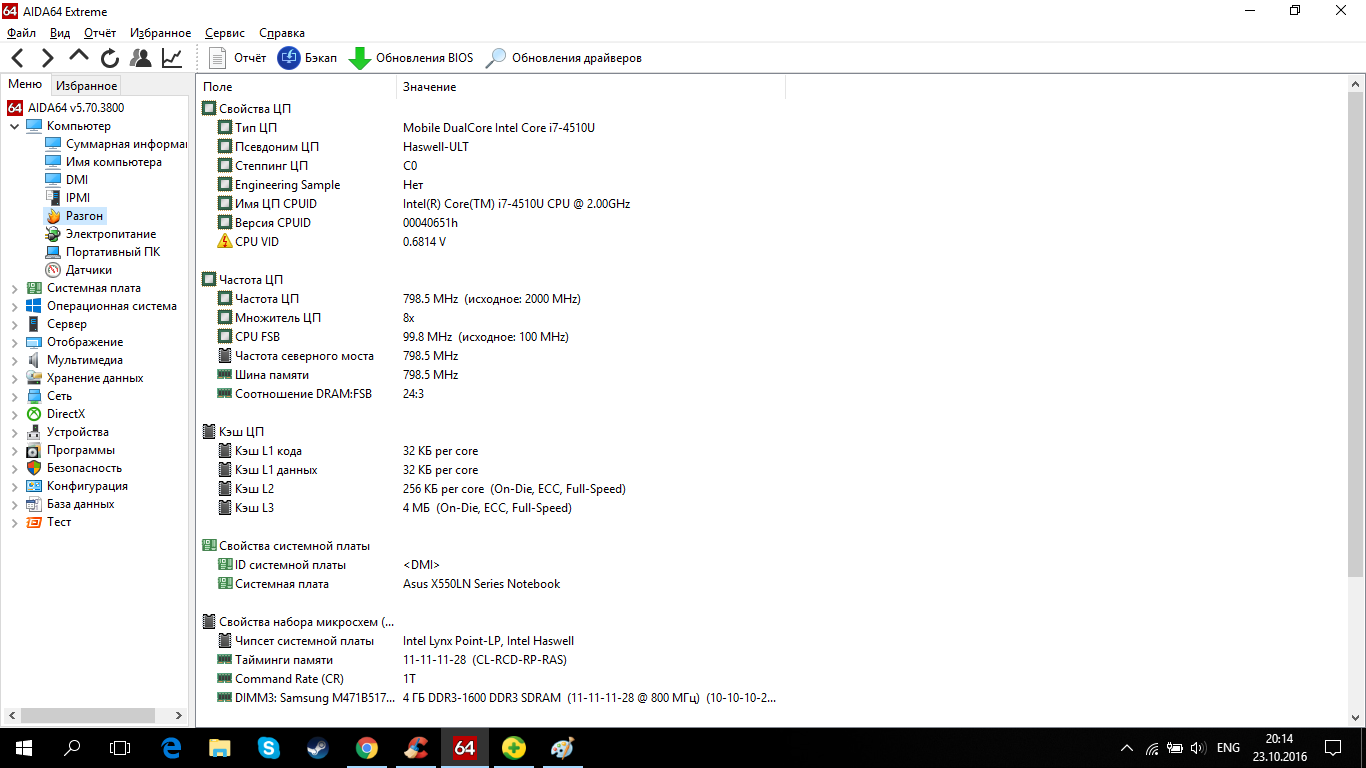Screen dimensions: 1366x768
Task: Open the Action Center notification icon
Action: (x=1332, y=747)
